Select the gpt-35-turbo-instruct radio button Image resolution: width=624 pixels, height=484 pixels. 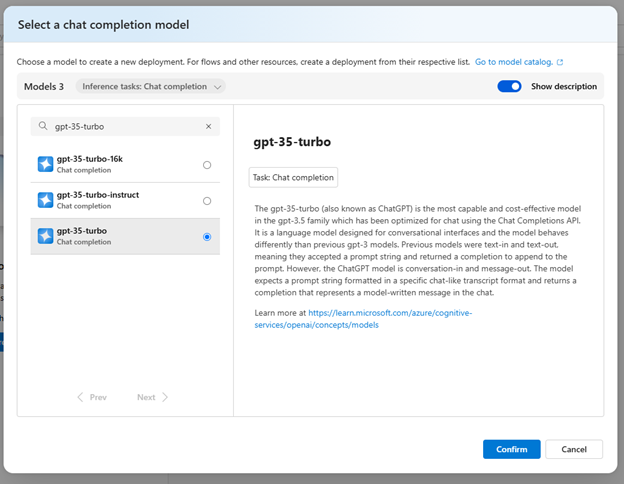(x=207, y=201)
